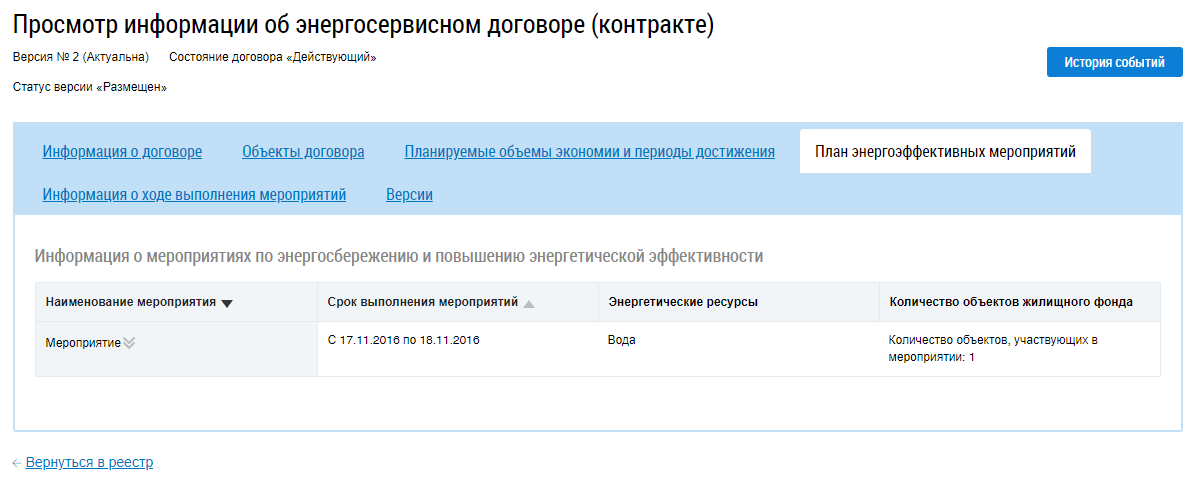Click the Количество объектов, участвующих в мероприятии cell

(x=993, y=348)
